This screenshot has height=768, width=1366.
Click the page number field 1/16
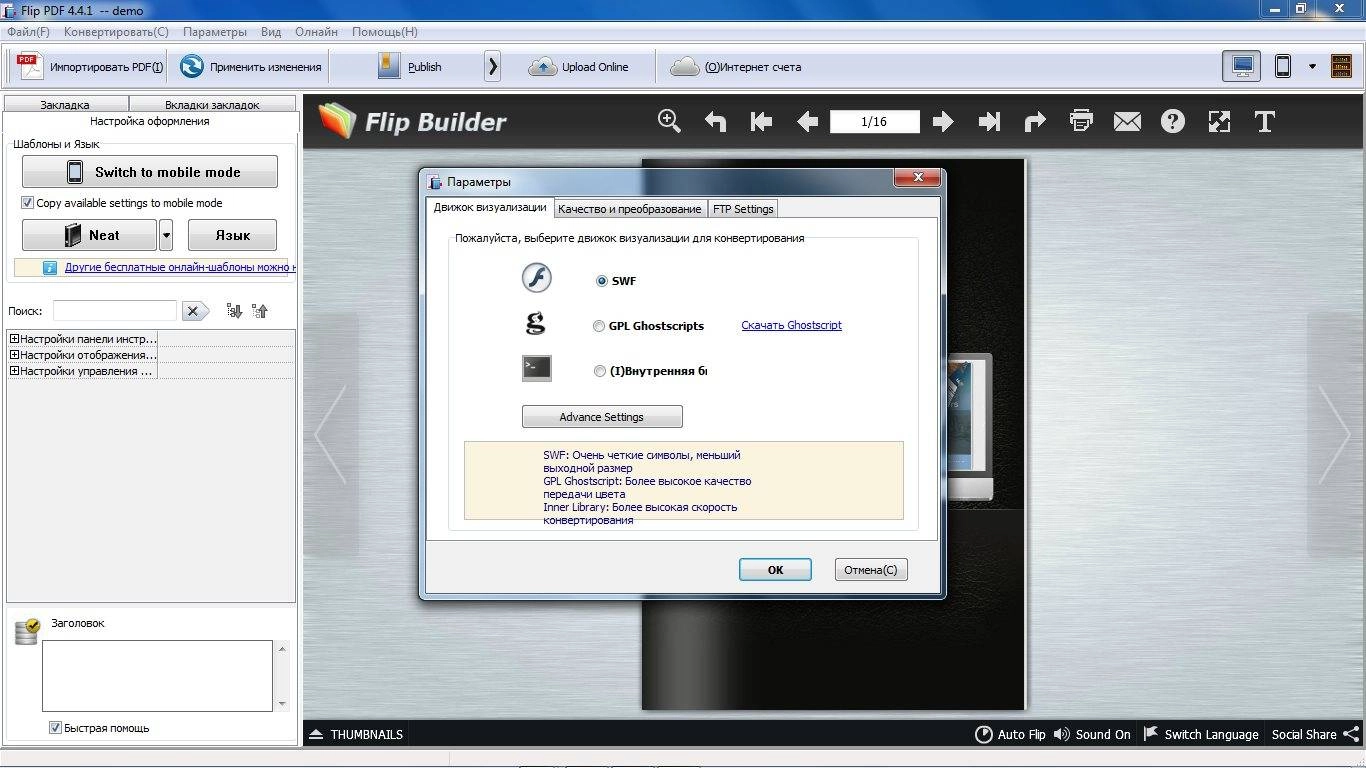[874, 121]
